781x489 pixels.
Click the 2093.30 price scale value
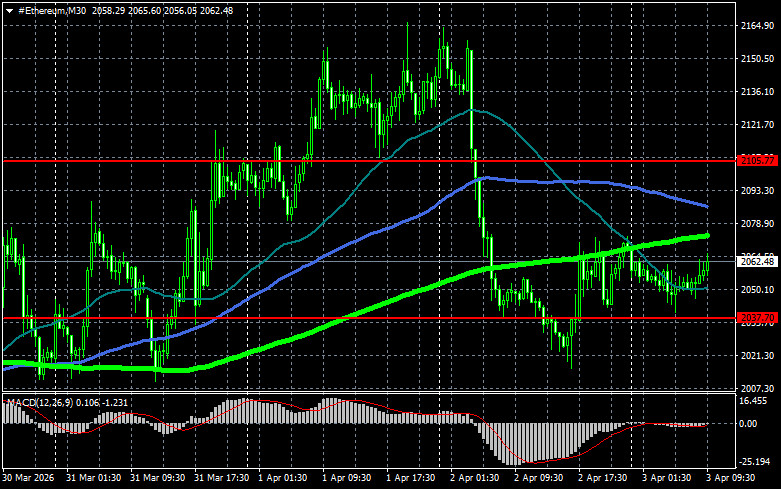758,191
